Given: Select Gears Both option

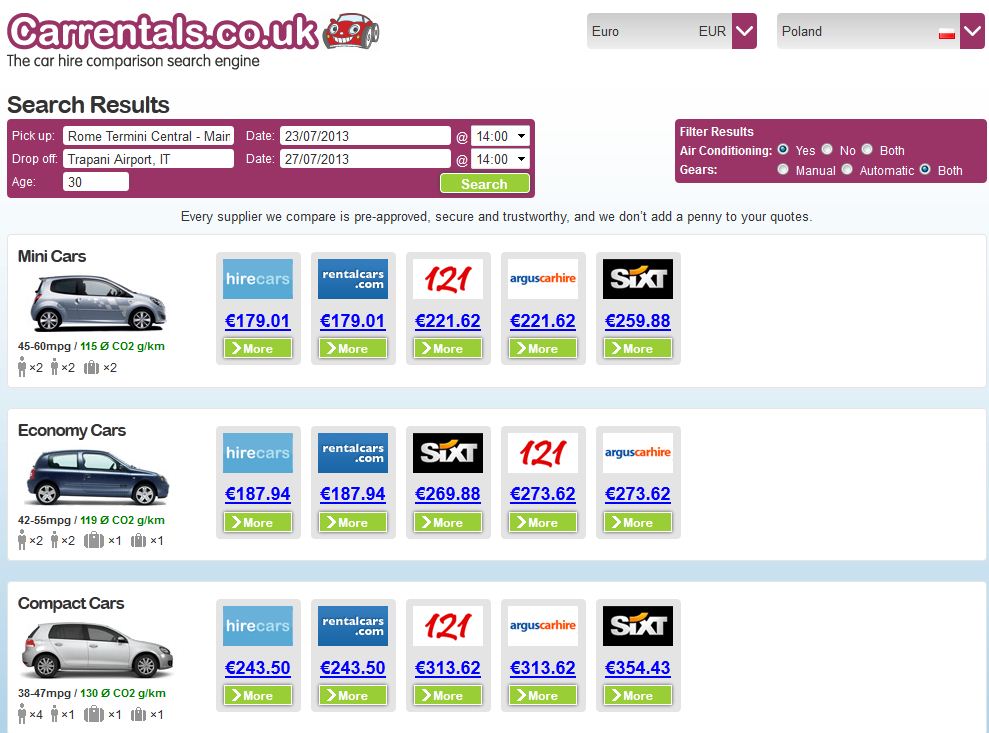Looking at the screenshot, I should (925, 169).
